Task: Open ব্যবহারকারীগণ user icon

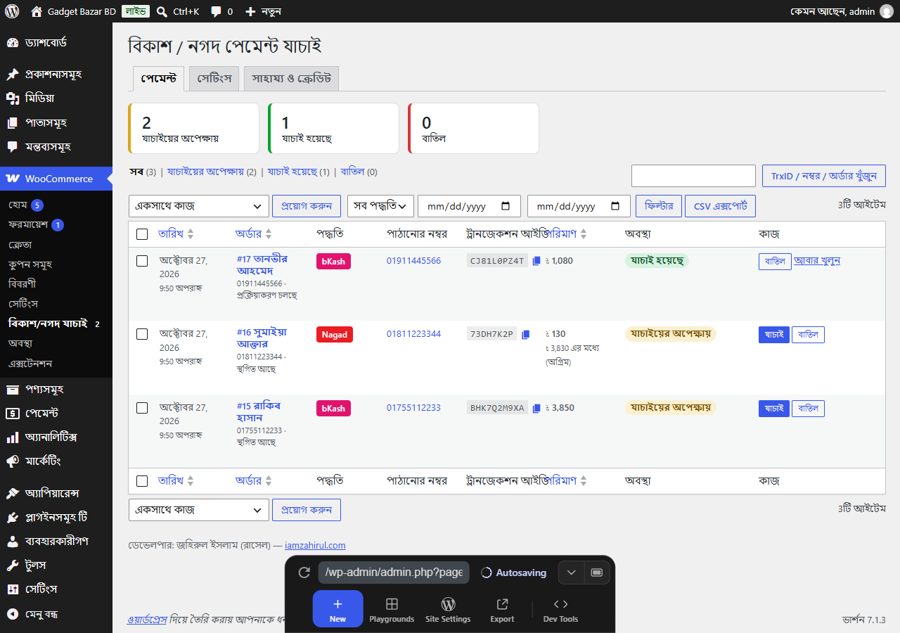Action: tap(13, 541)
